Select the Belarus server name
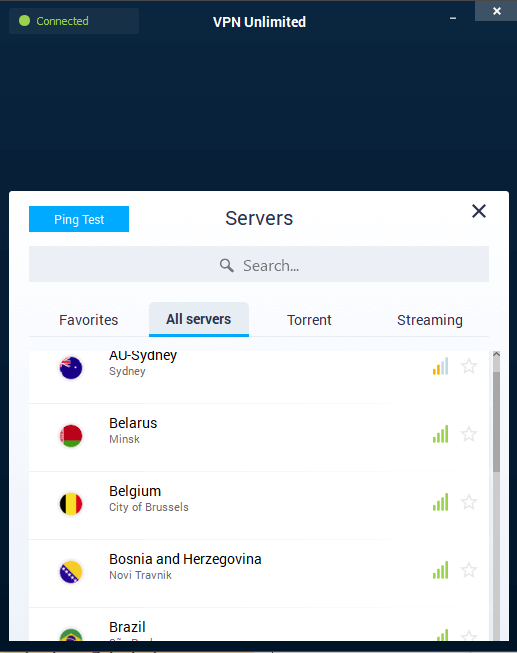 (133, 423)
